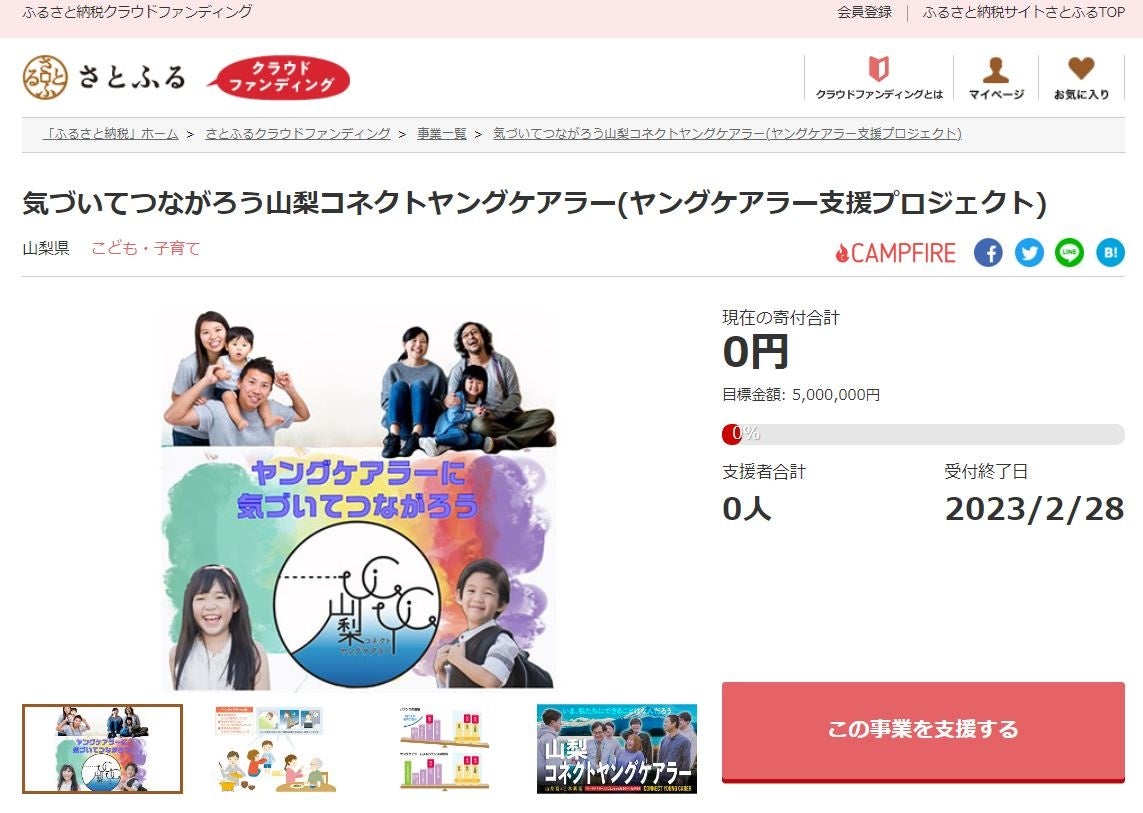The height and width of the screenshot is (813, 1143).
Task: Open the 事業一覧 breadcrumb
Action: point(442,133)
